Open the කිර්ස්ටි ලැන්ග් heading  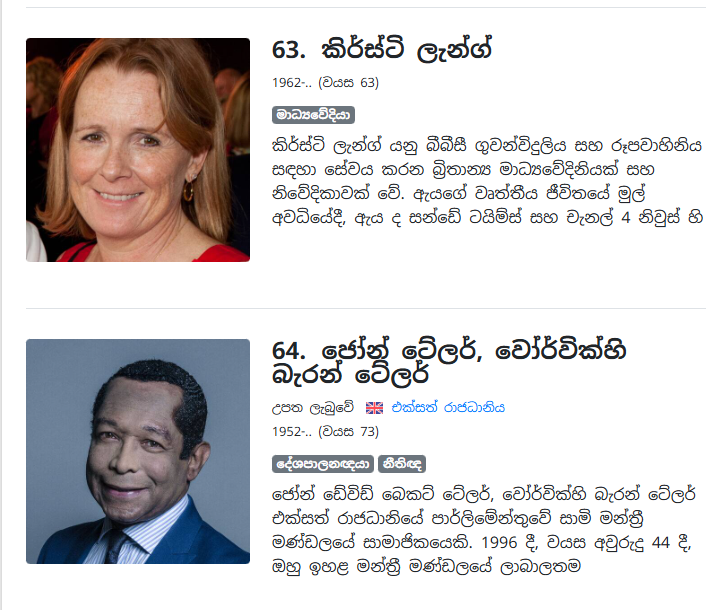click(x=406, y=49)
